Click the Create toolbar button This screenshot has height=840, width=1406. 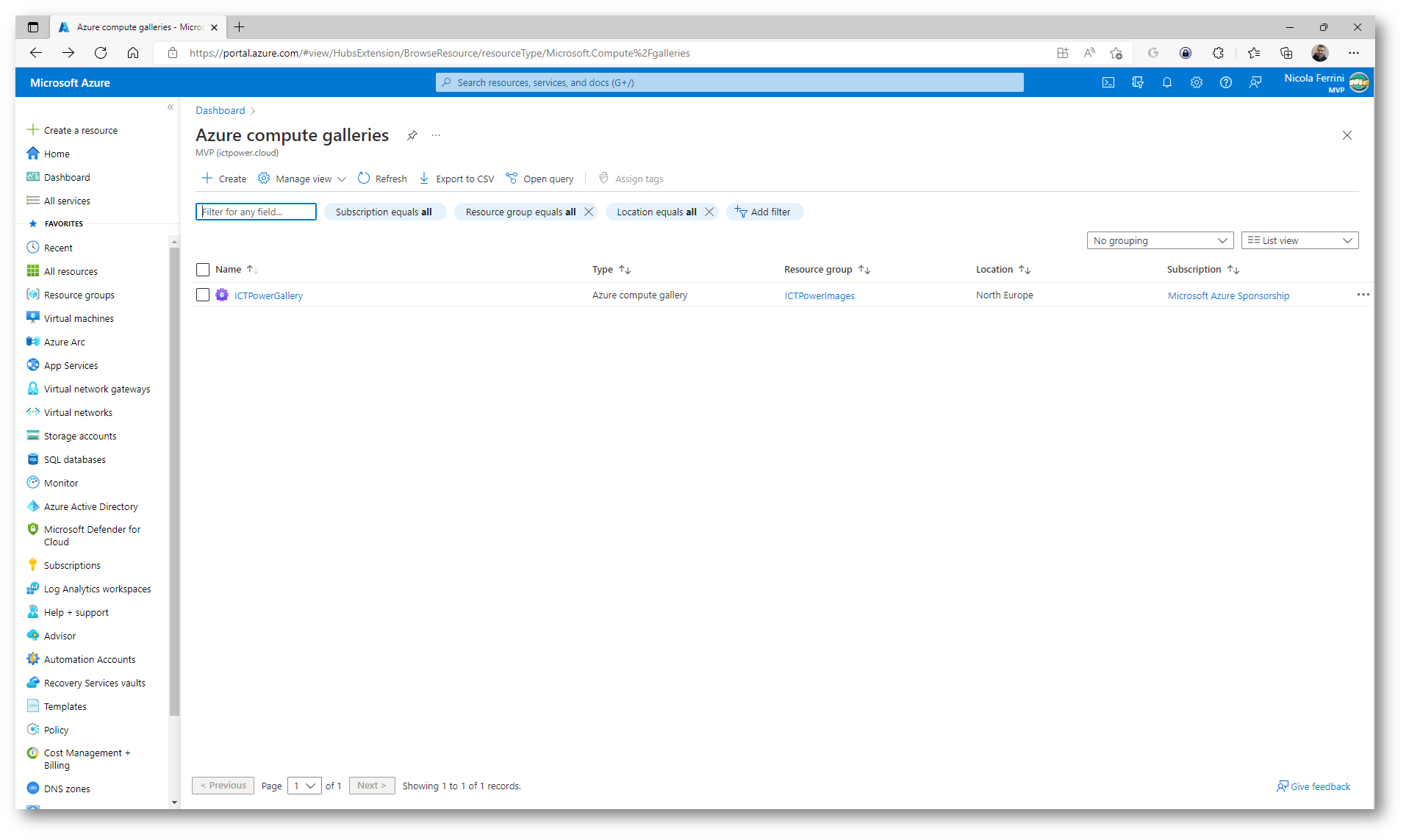[224, 179]
